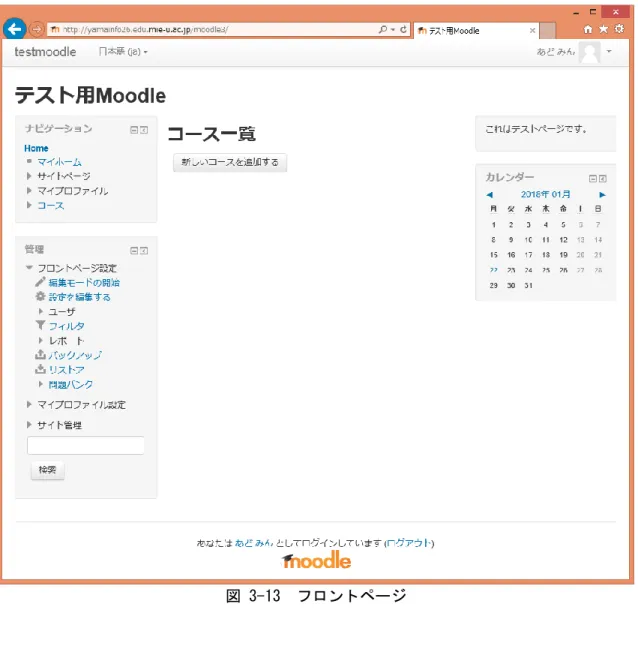Click calendar day 31

click(x=528, y=286)
